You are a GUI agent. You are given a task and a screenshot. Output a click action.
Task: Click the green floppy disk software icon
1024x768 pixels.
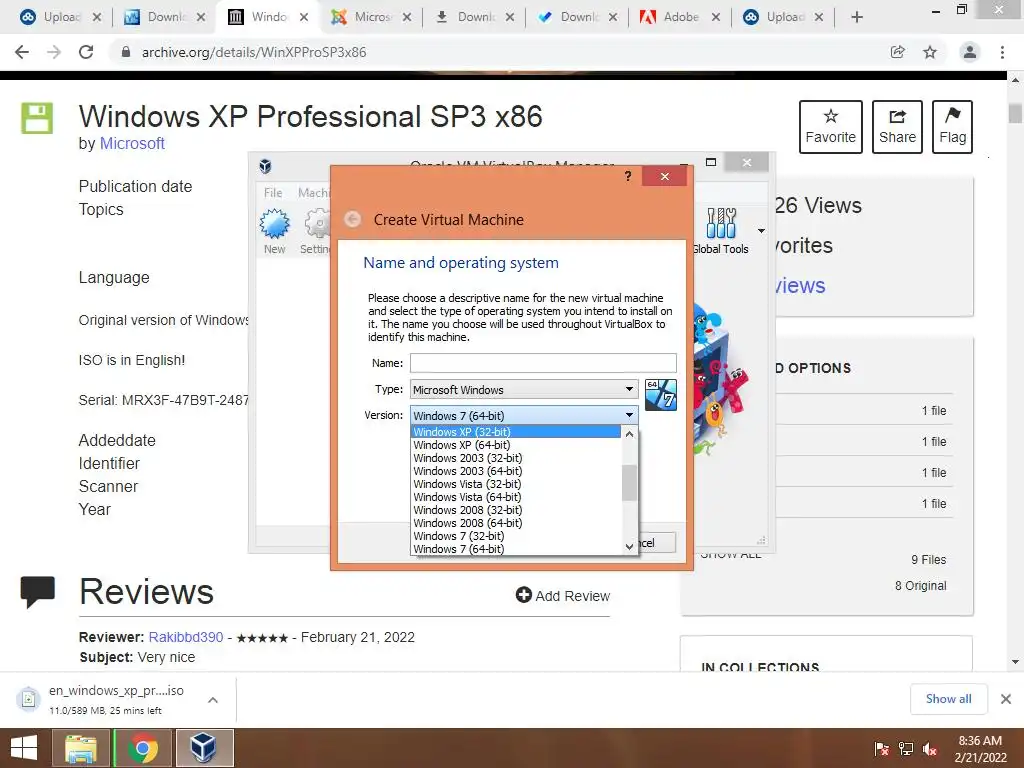37,118
